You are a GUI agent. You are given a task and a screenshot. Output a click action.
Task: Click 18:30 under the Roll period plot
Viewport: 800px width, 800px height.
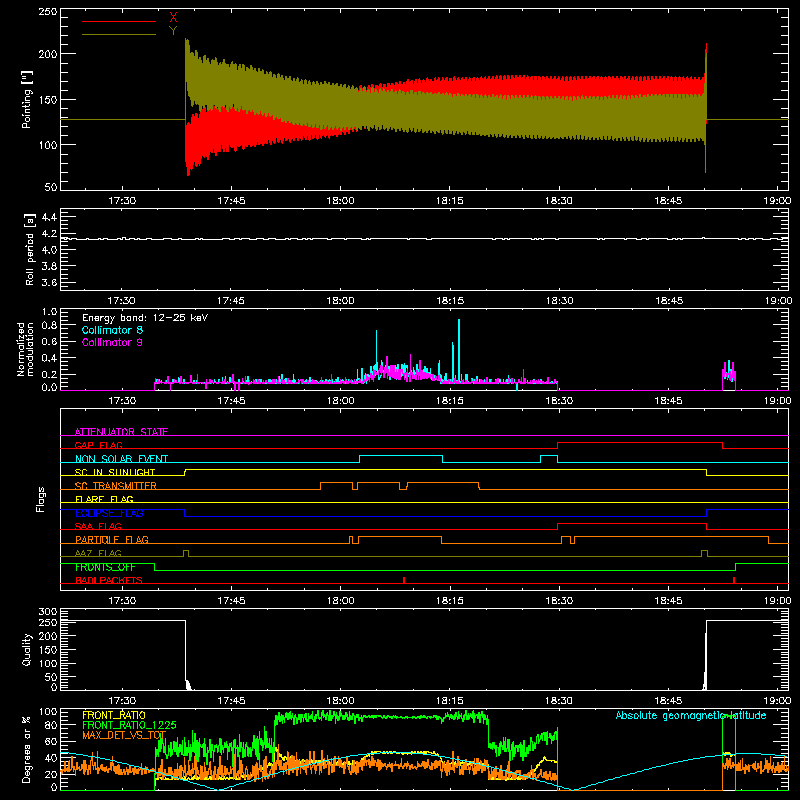(559, 301)
